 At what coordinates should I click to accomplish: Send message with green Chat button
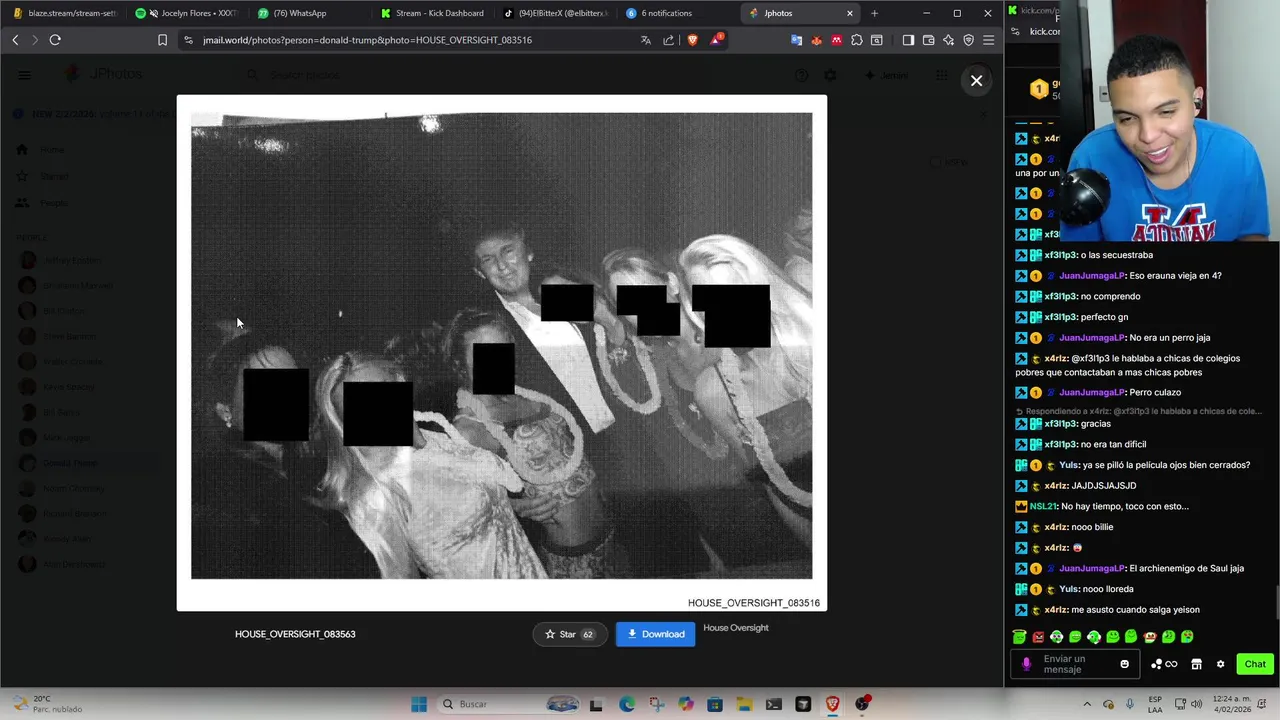tap(1255, 664)
